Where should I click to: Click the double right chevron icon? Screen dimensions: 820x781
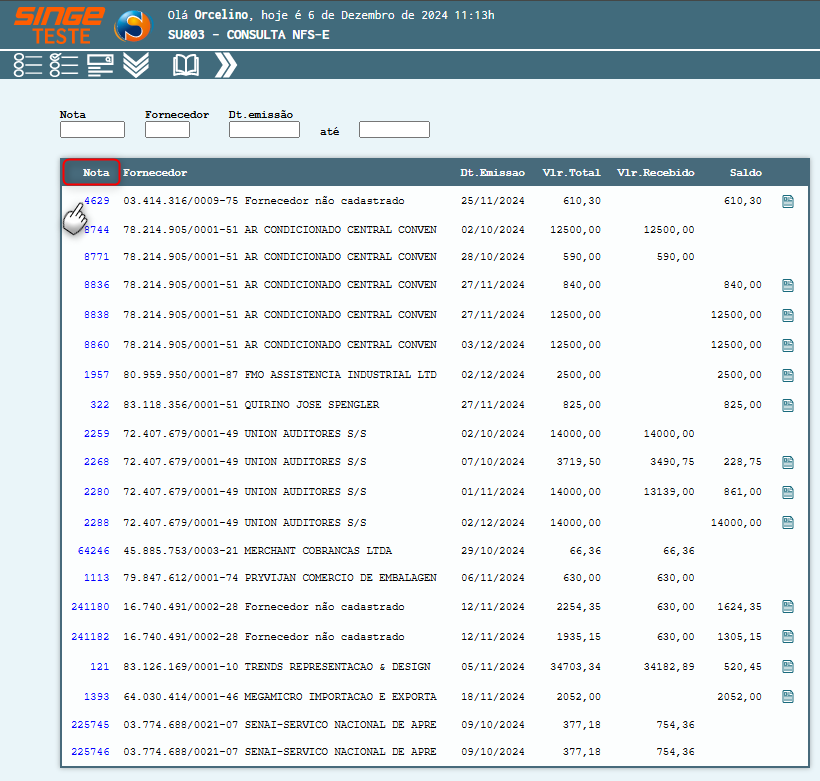(226, 65)
